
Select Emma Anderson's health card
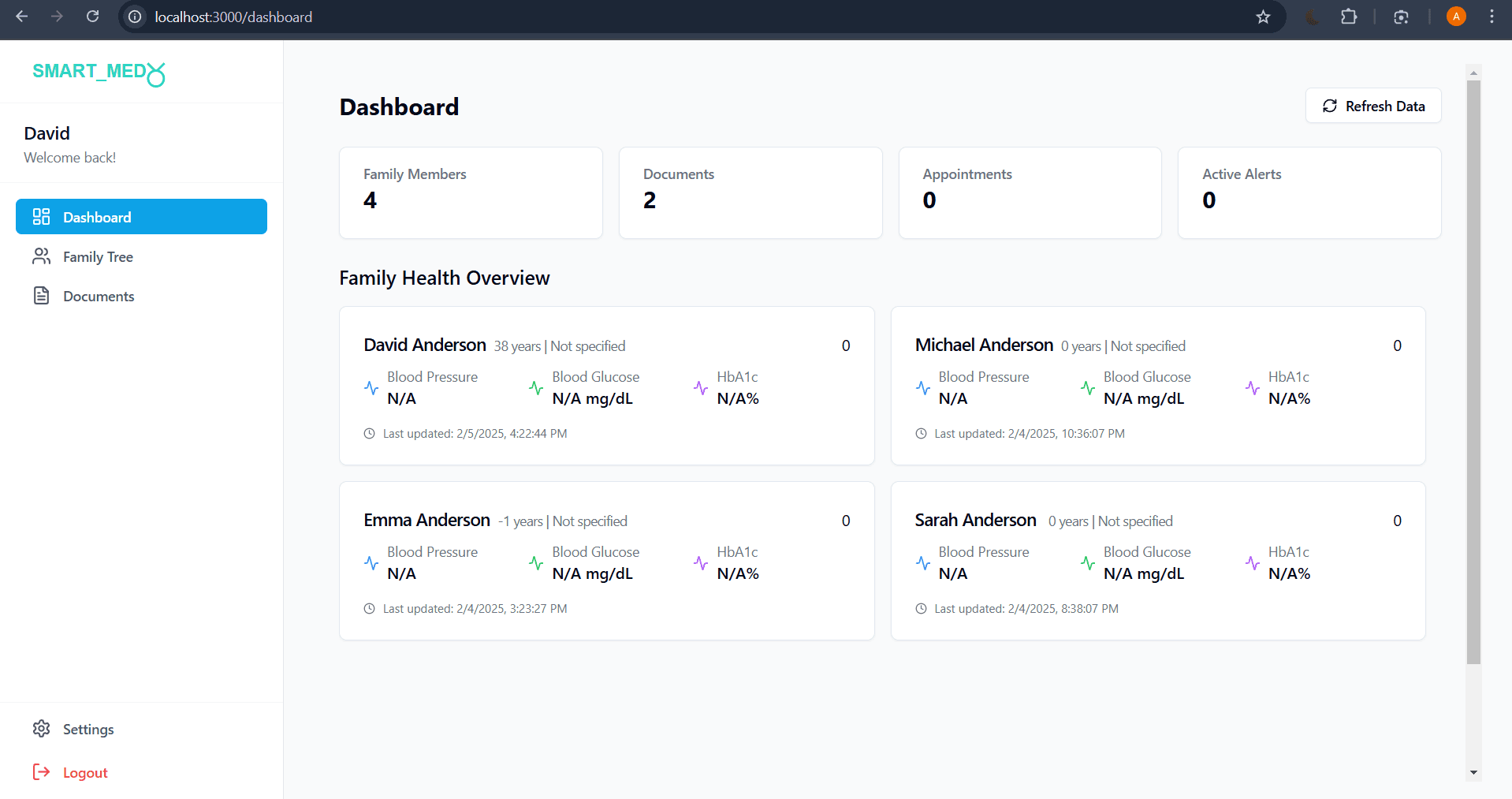click(x=606, y=561)
